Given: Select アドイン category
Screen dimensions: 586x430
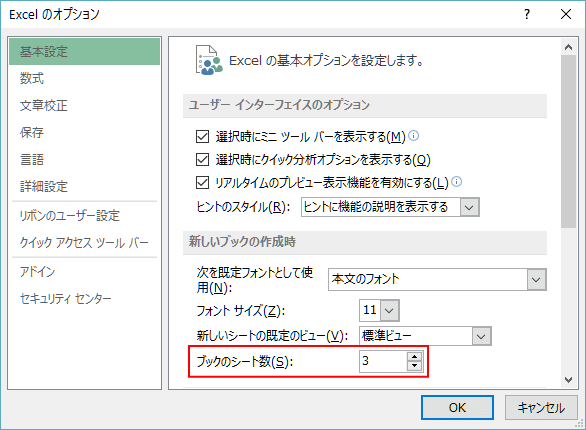Looking at the screenshot, I should (84, 272).
